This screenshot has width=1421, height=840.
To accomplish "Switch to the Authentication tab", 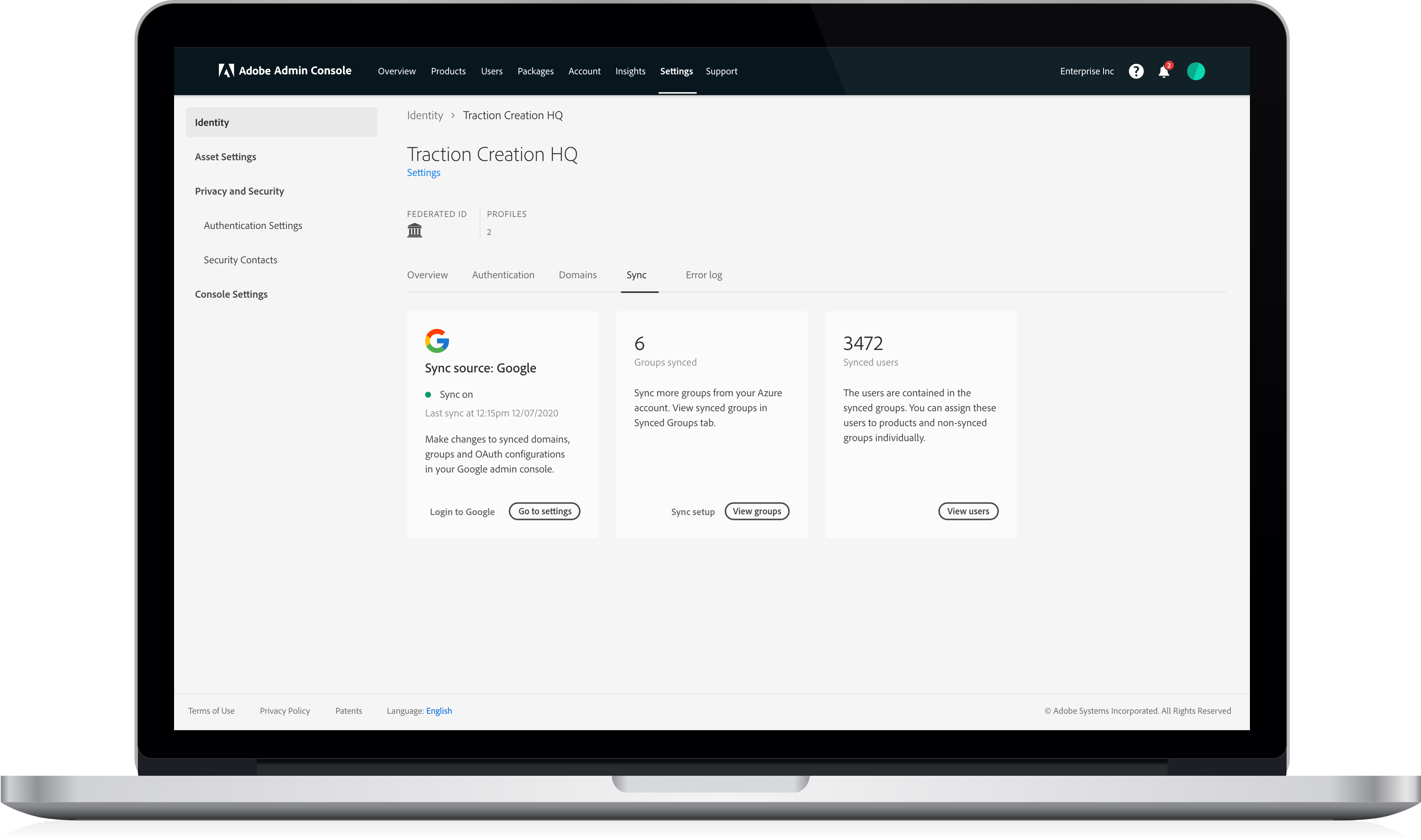I will point(503,275).
